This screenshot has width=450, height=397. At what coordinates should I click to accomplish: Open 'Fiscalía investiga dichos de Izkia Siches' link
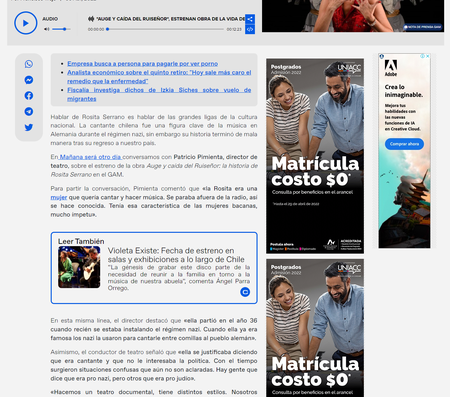coord(159,94)
